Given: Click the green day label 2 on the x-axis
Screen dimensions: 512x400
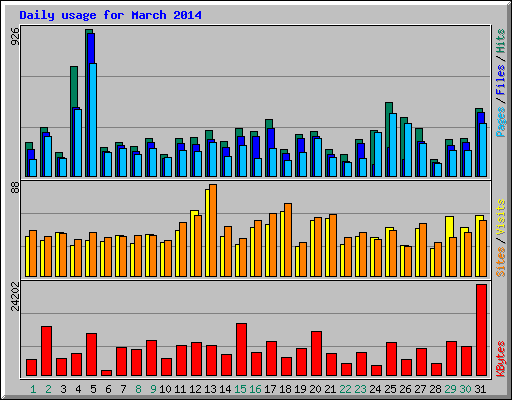Looking at the screenshot, I should pyautogui.click(x=48, y=389).
